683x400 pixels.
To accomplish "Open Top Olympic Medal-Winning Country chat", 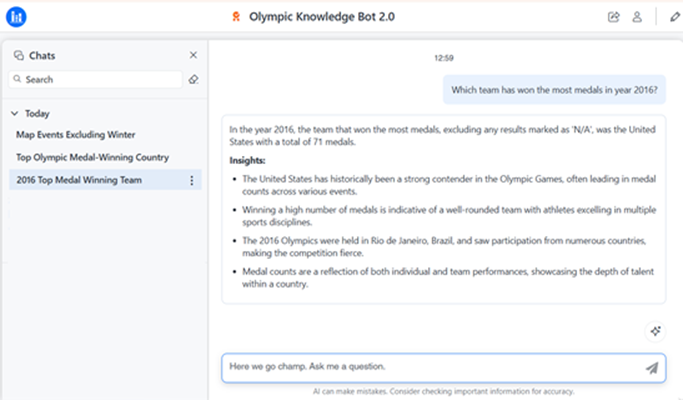I will [92, 157].
